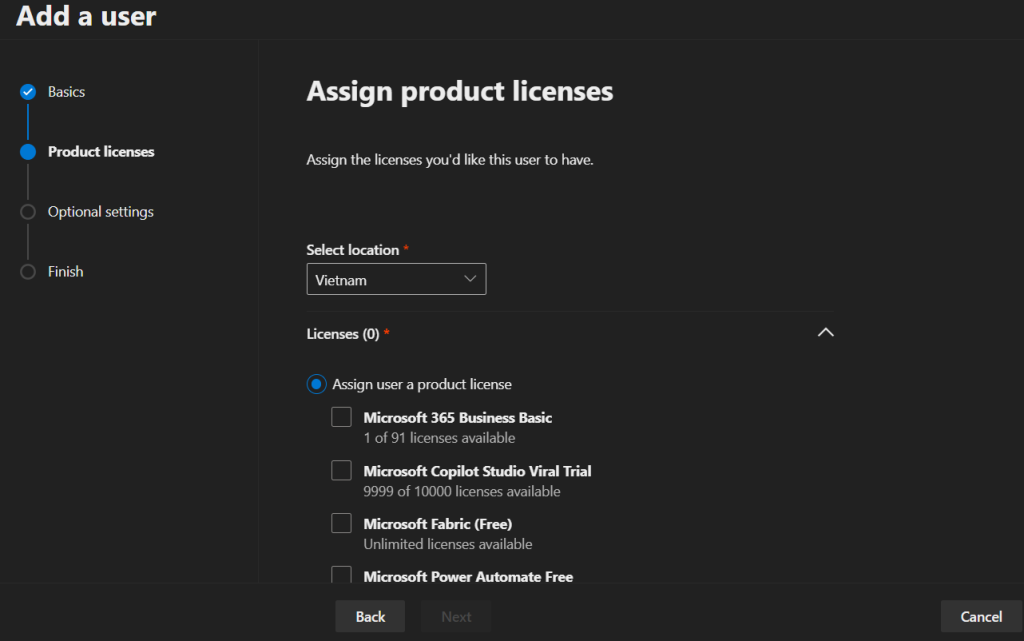Click the disabled Next button
Screen dimensions: 1024x641
(456, 617)
